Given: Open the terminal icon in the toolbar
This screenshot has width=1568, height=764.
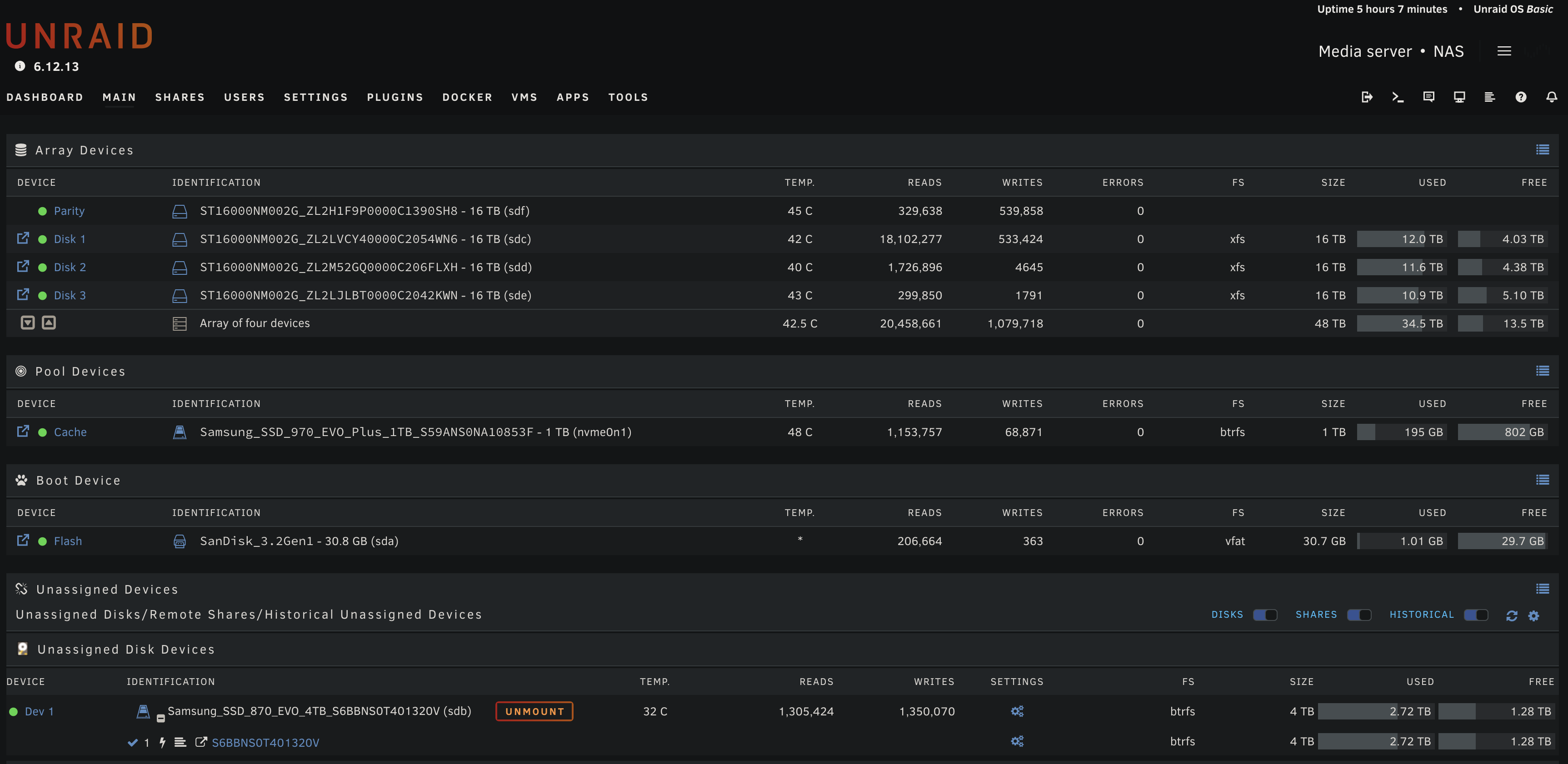Looking at the screenshot, I should [x=1398, y=97].
